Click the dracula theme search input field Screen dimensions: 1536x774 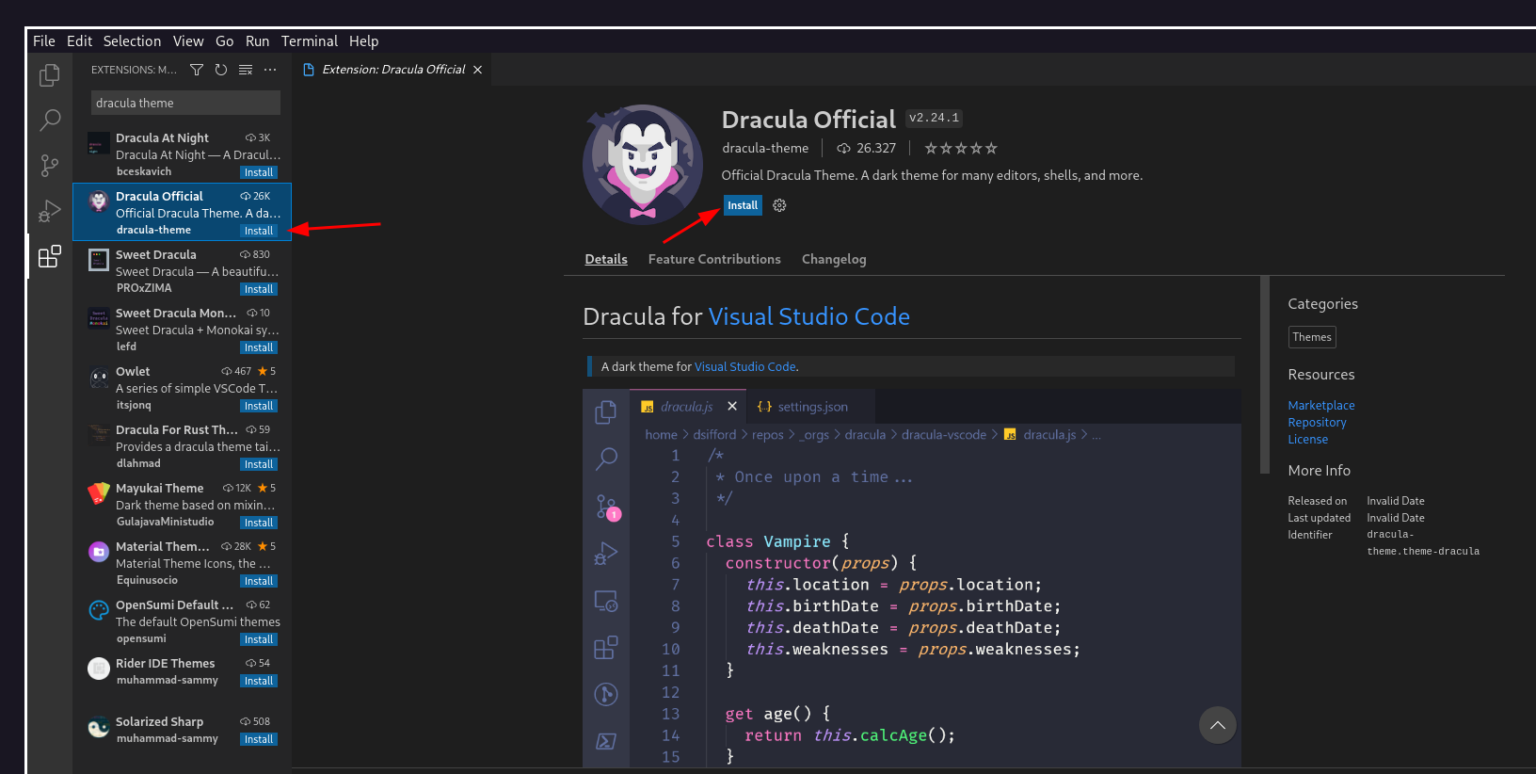pyautogui.click(x=185, y=102)
